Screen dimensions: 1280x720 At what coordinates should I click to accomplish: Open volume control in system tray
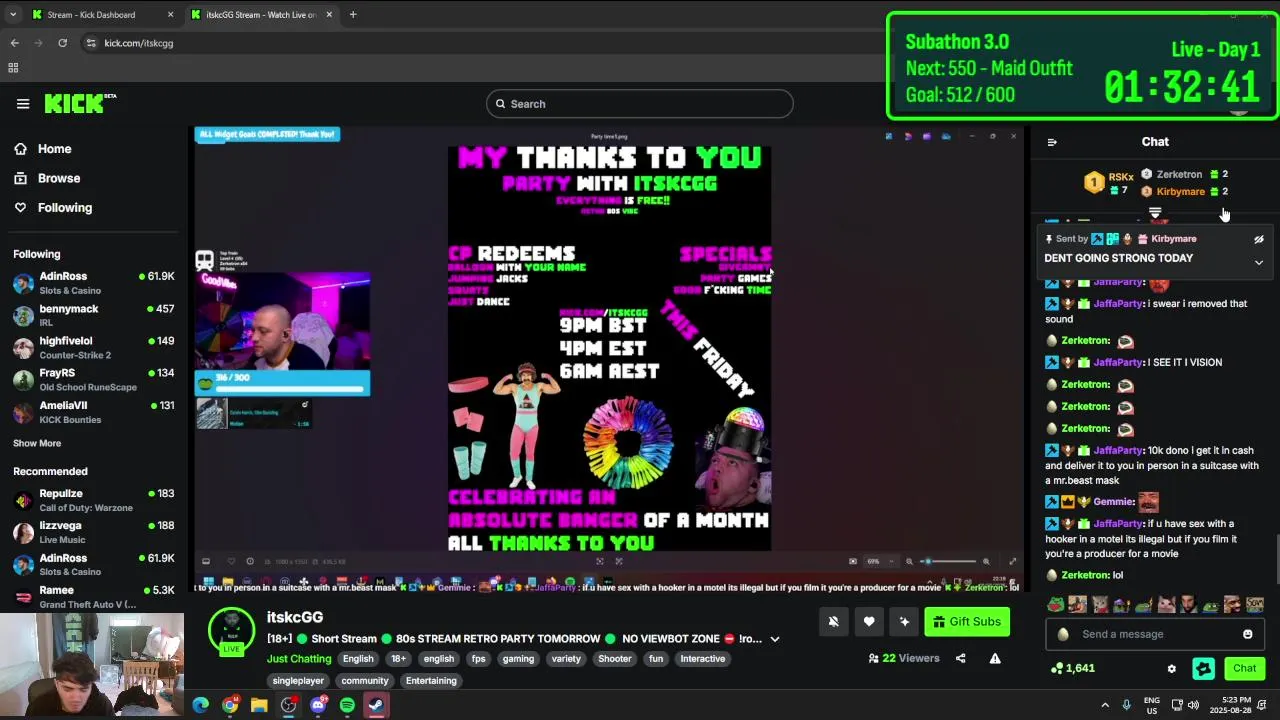[1192, 705]
